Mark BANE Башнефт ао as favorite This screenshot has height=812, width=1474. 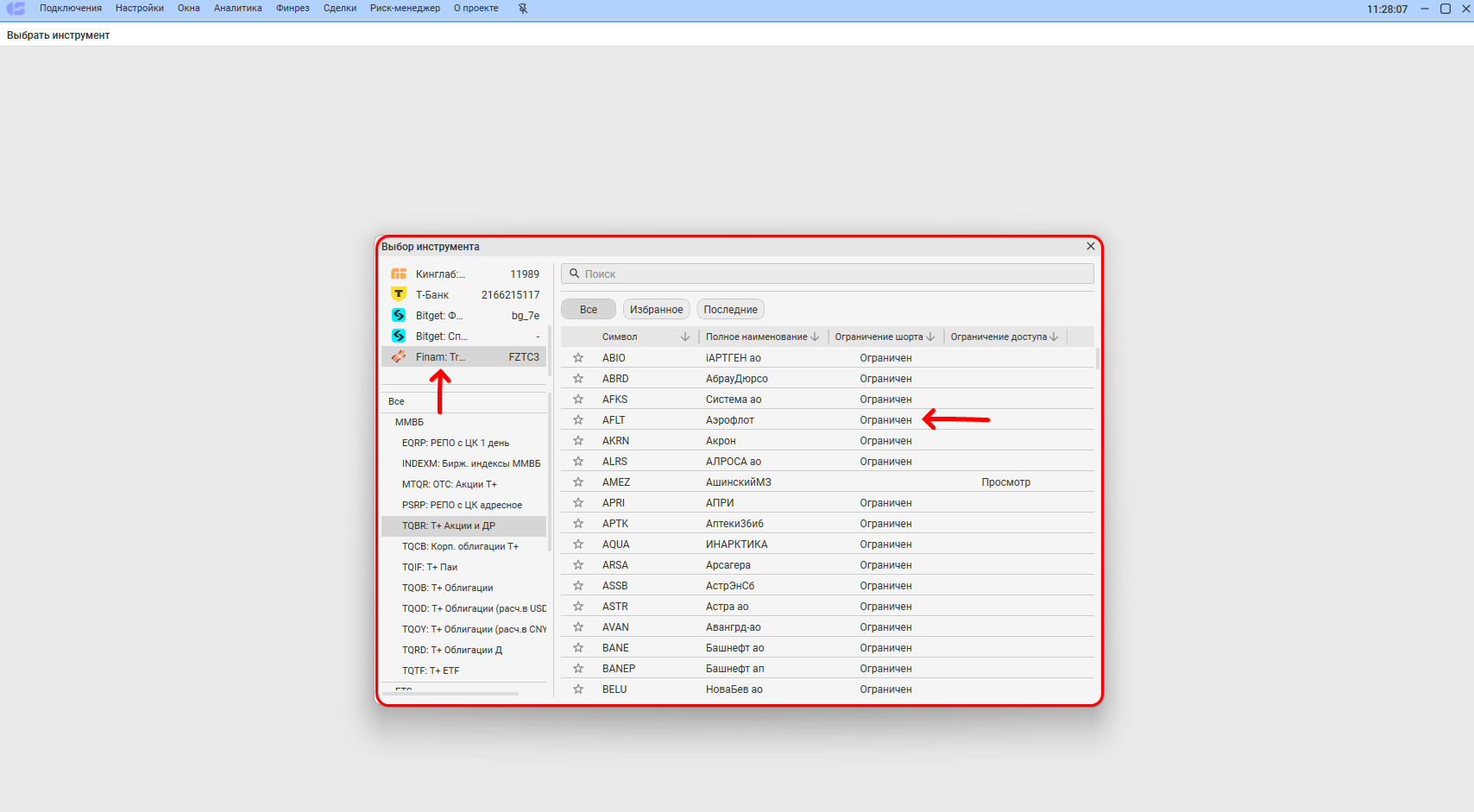point(578,648)
